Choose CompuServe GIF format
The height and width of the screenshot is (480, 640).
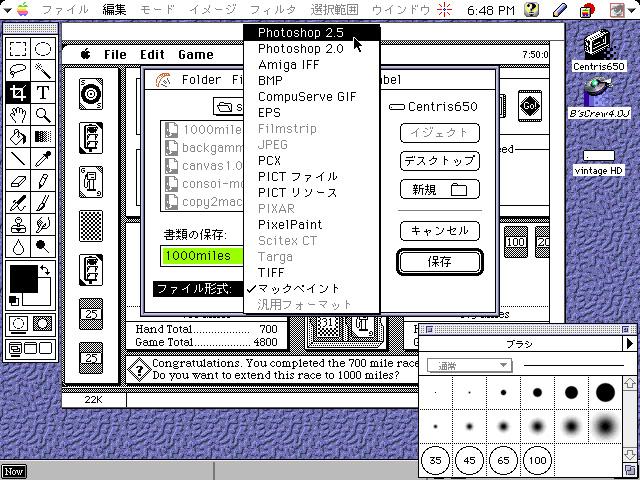(x=312, y=97)
